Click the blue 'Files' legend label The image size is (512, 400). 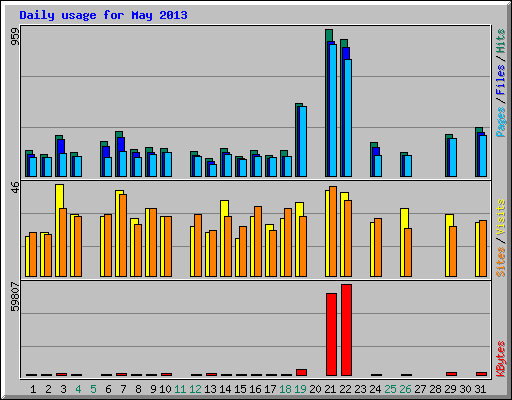click(x=501, y=80)
